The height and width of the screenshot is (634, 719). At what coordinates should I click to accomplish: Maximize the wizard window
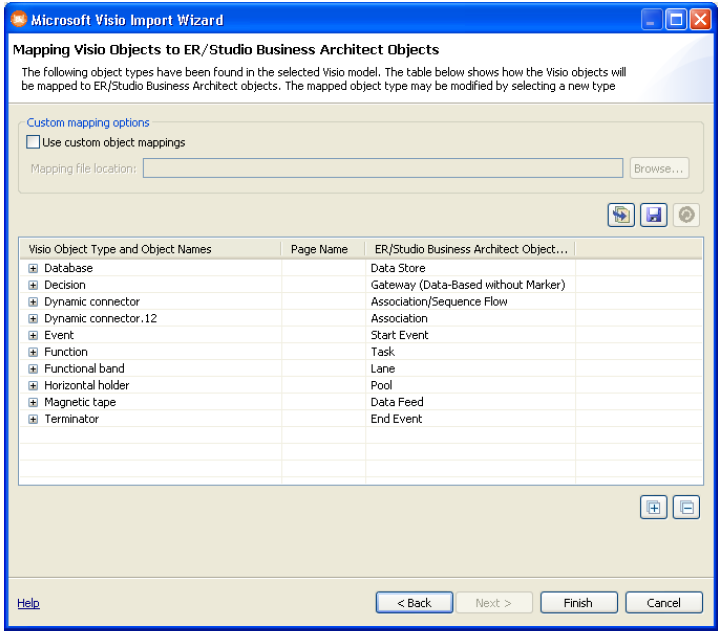click(676, 20)
